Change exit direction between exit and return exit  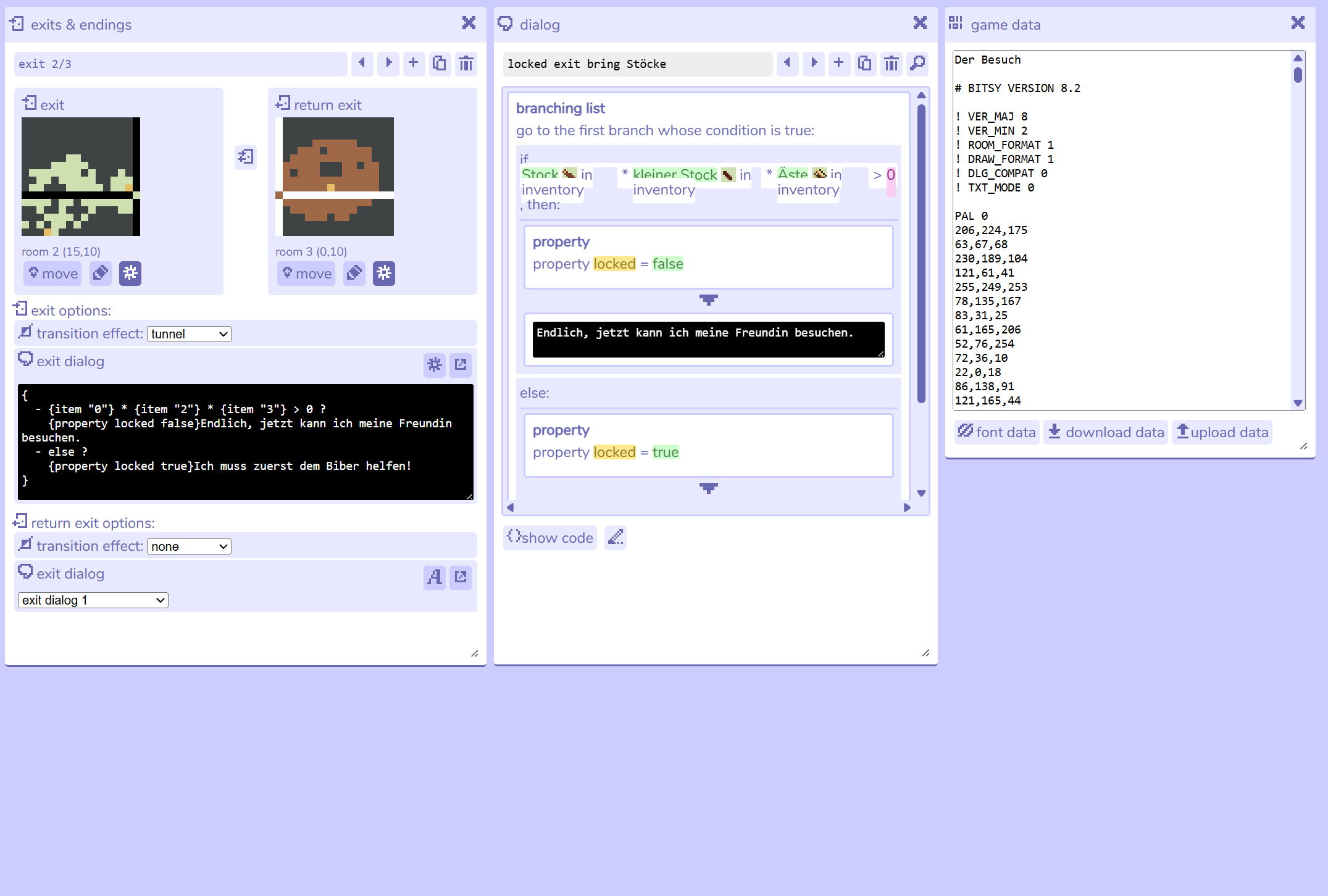click(x=246, y=157)
